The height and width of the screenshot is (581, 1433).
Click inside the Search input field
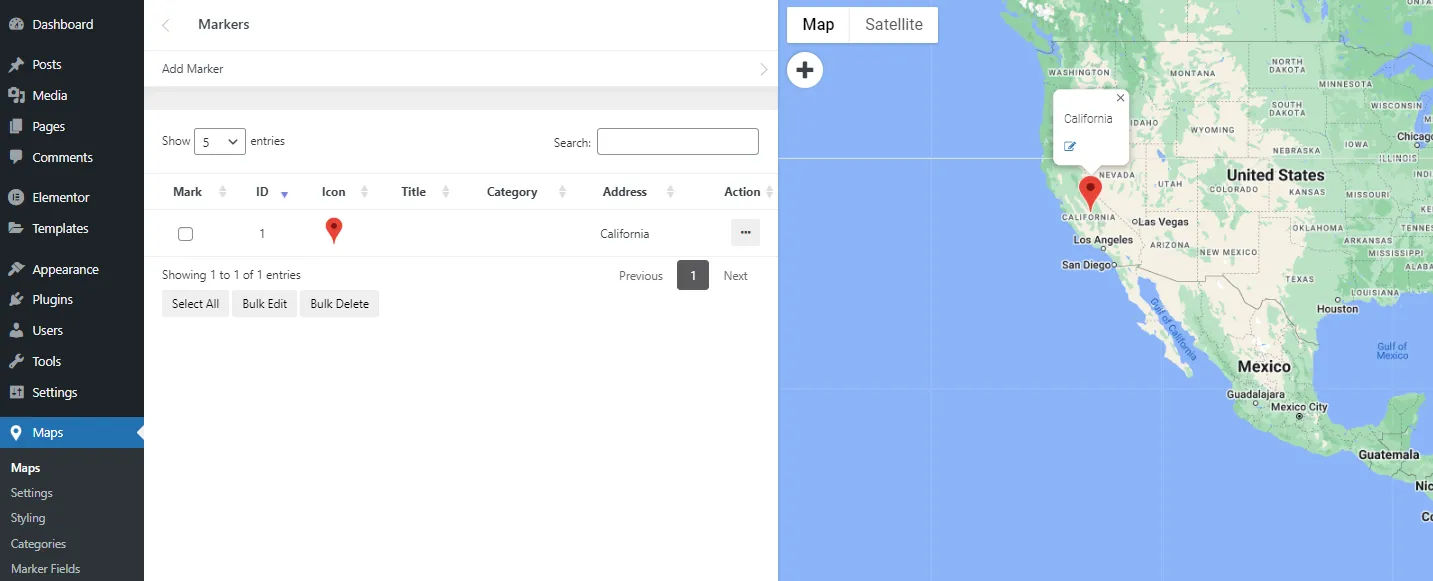pyautogui.click(x=677, y=141)
